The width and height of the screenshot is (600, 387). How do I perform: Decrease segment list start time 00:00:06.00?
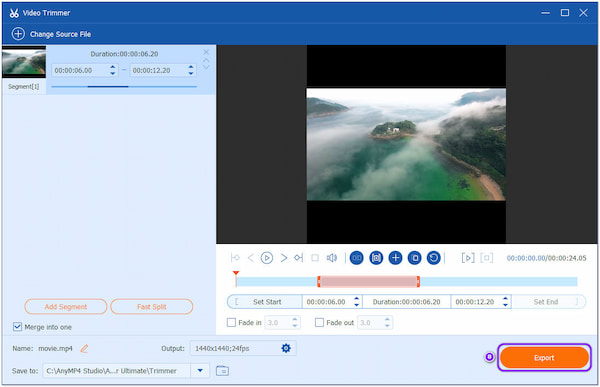point(112,73)
